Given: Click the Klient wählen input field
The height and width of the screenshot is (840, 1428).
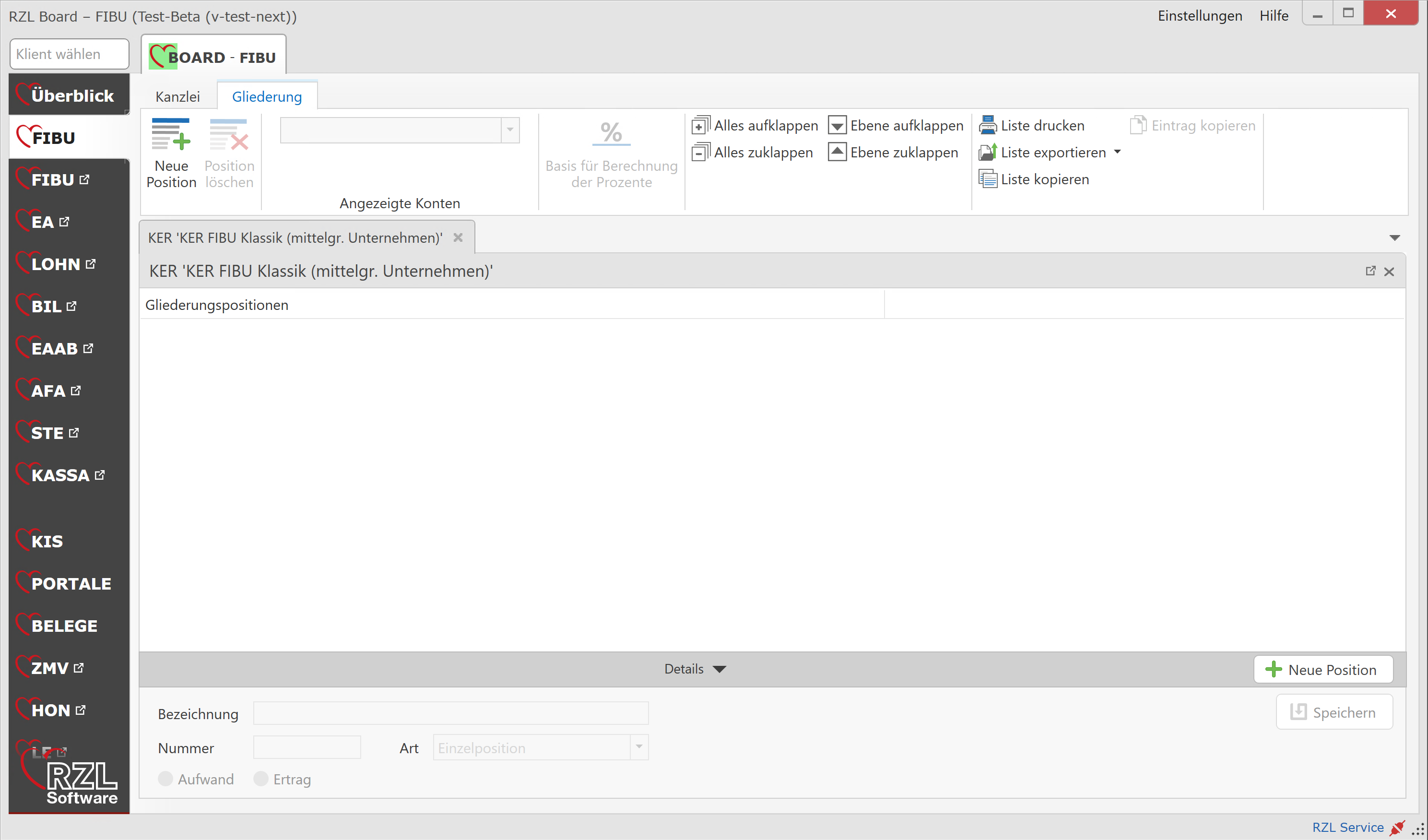Looking at the screenshot, I should tap(69, 54).
